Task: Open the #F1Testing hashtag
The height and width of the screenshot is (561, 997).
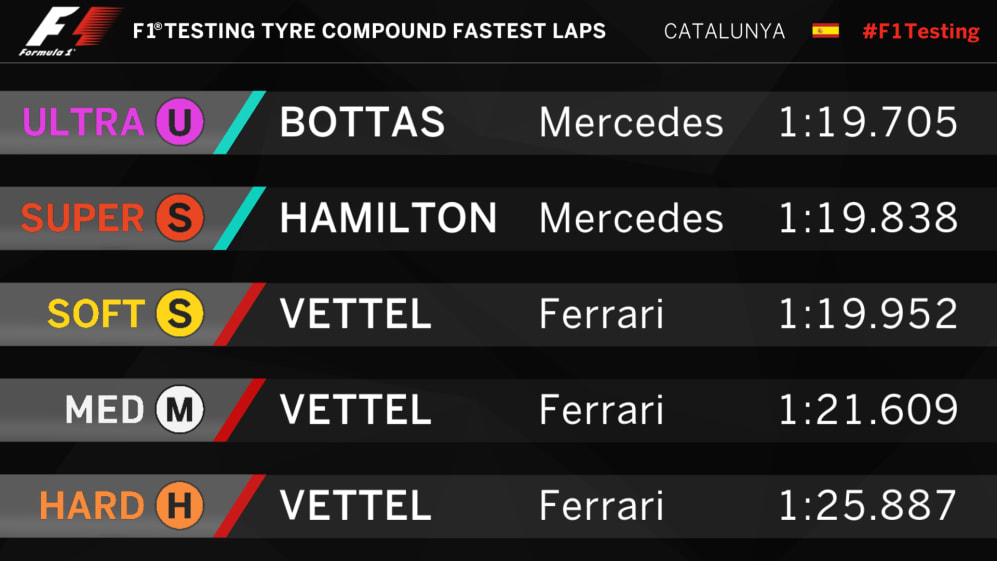Action: (x=920, y=31)
